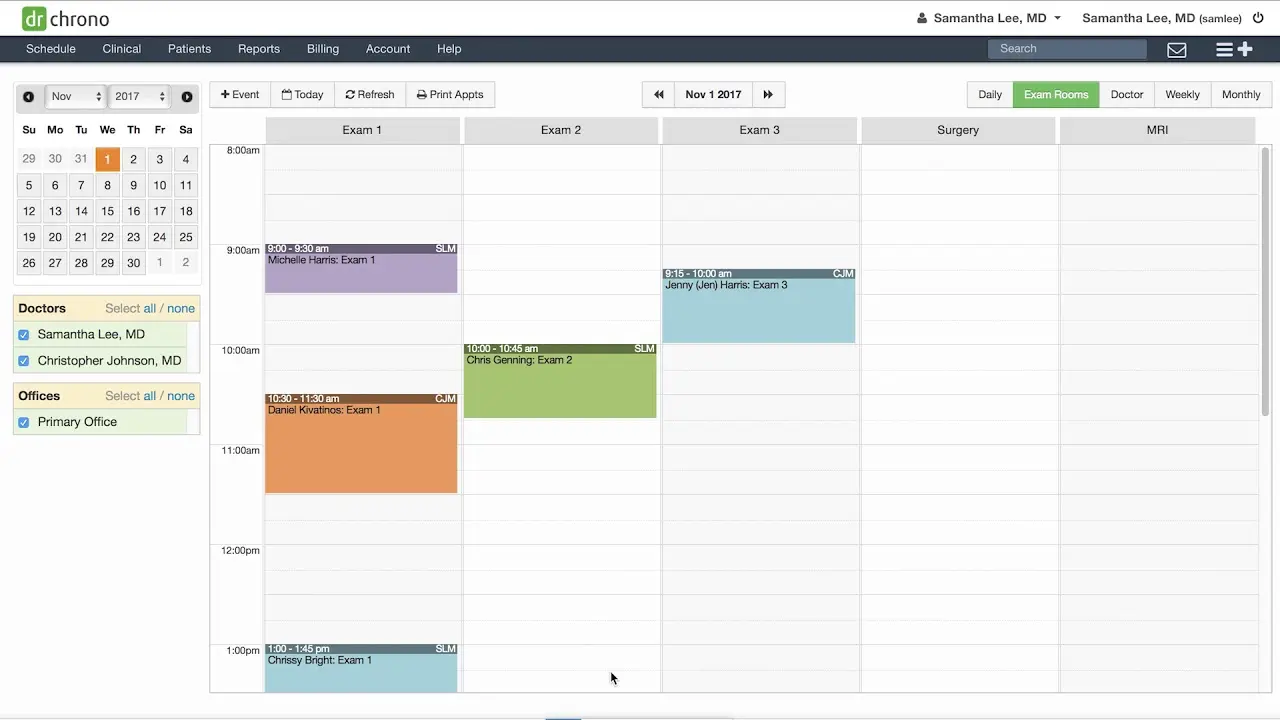The image size is (1280, 720).
Task: Select November 24 in mini calendar
Action: pos(159,237)
